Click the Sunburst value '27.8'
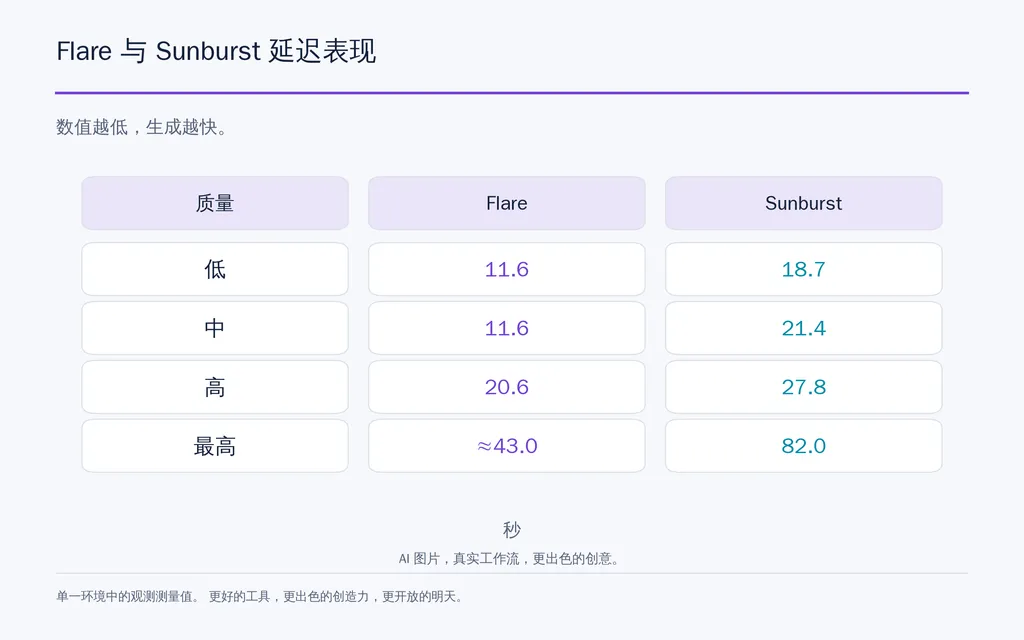Image resolution: width=1024 pixels, height=640 pixels. tap(803, 387)
